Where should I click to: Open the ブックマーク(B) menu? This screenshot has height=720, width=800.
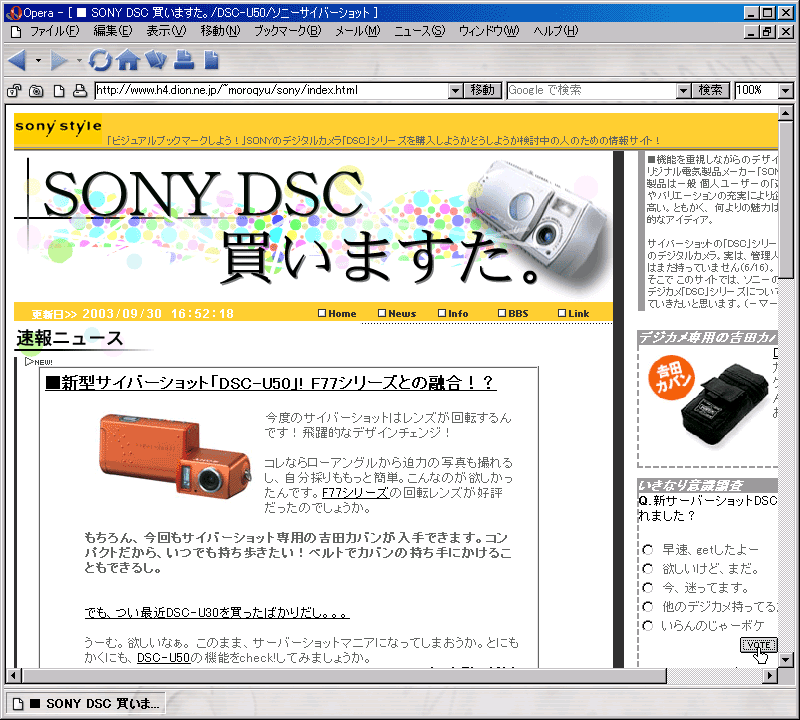click(288, 32)
